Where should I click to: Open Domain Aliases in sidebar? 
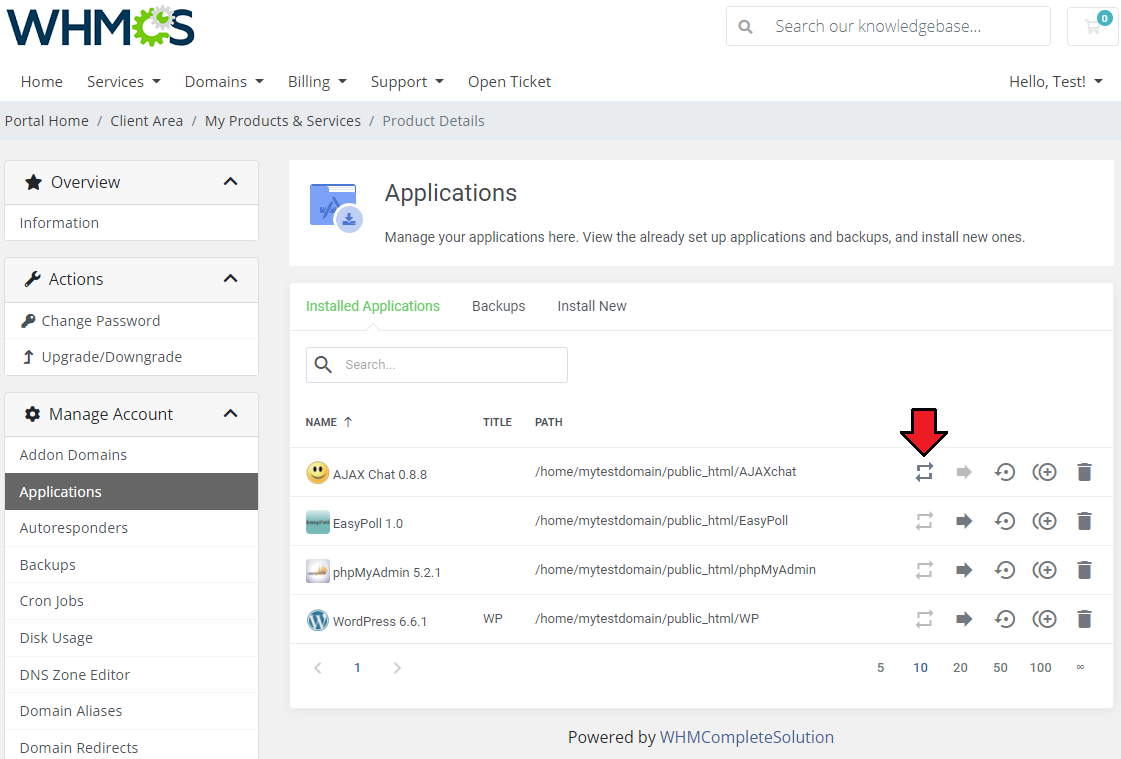(132, 711)
